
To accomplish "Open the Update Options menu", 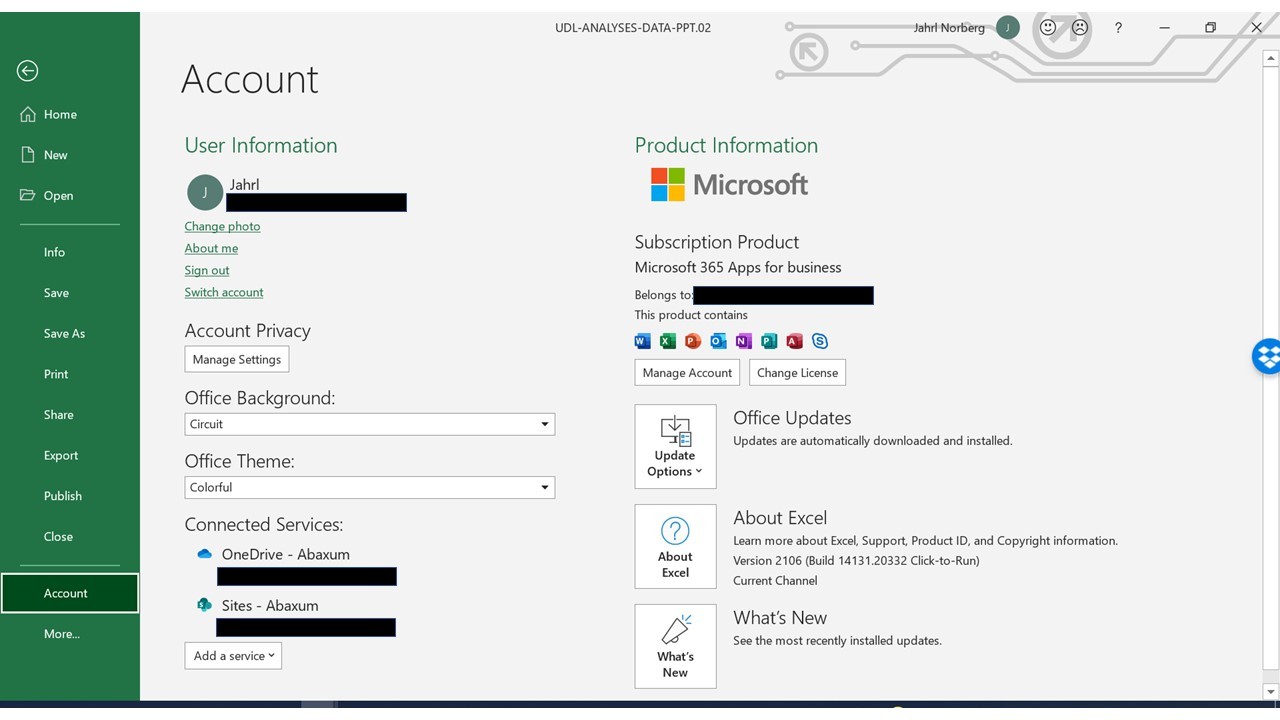I will coord(675,446).
